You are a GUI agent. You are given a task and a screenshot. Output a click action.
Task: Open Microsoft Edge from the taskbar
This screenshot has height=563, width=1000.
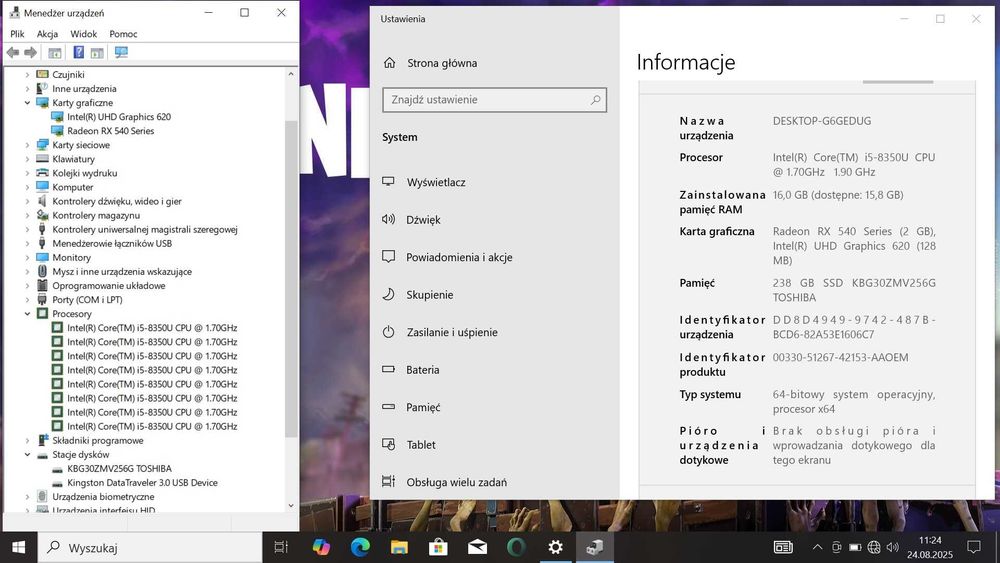click(x=360, y=547)
